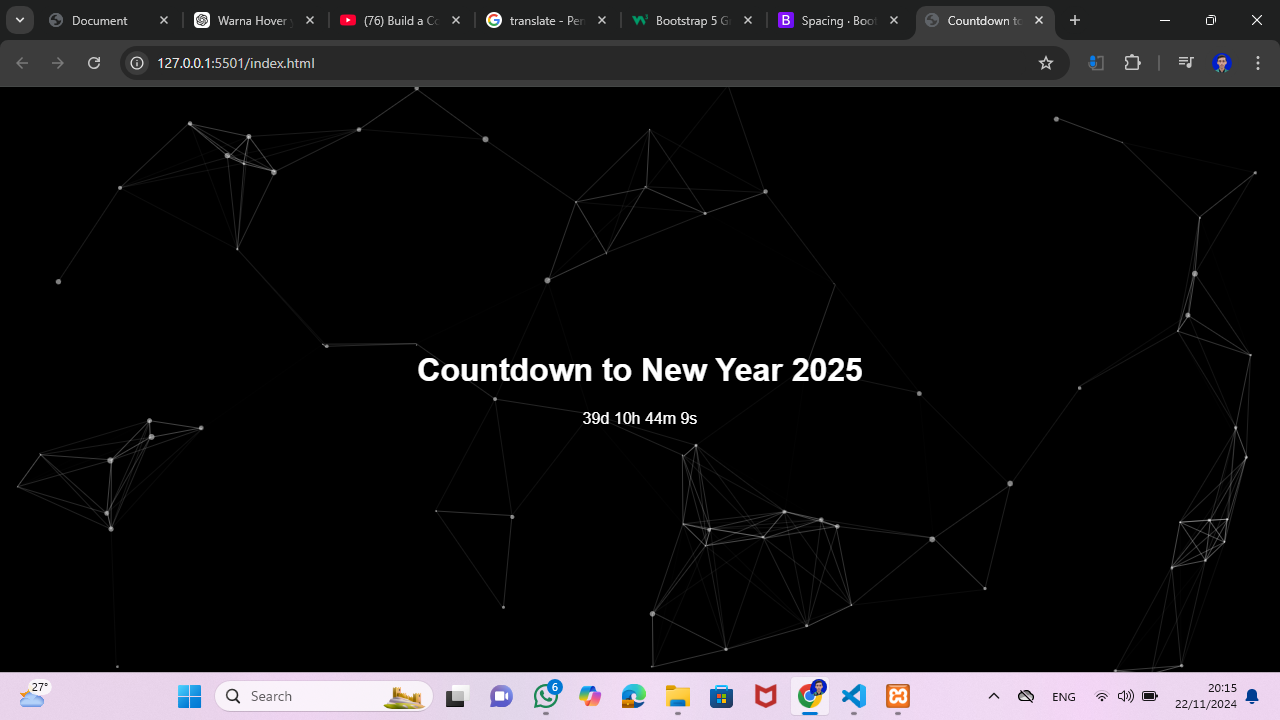Viewport: 1280px width, 720px height.
Task: View site information icon in the address bar
Action: click(x=138, y=63)
